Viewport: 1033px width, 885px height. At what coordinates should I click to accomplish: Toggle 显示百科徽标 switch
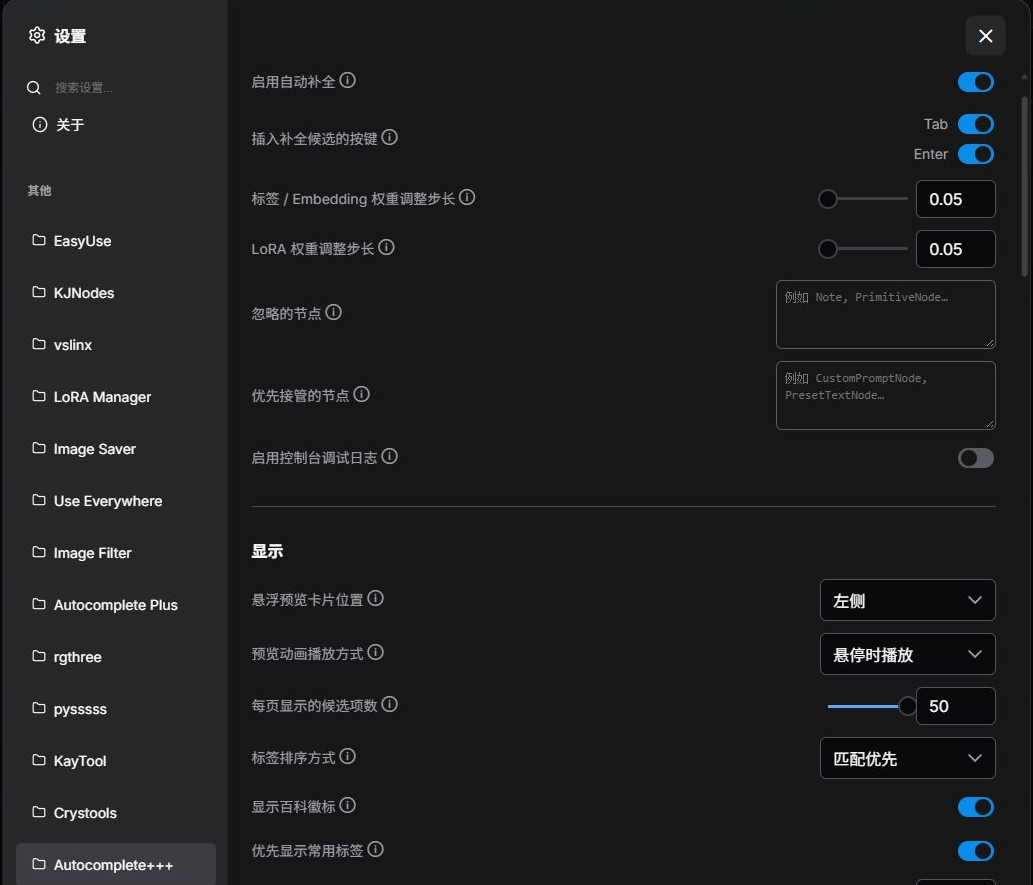(x=976, y=807)
